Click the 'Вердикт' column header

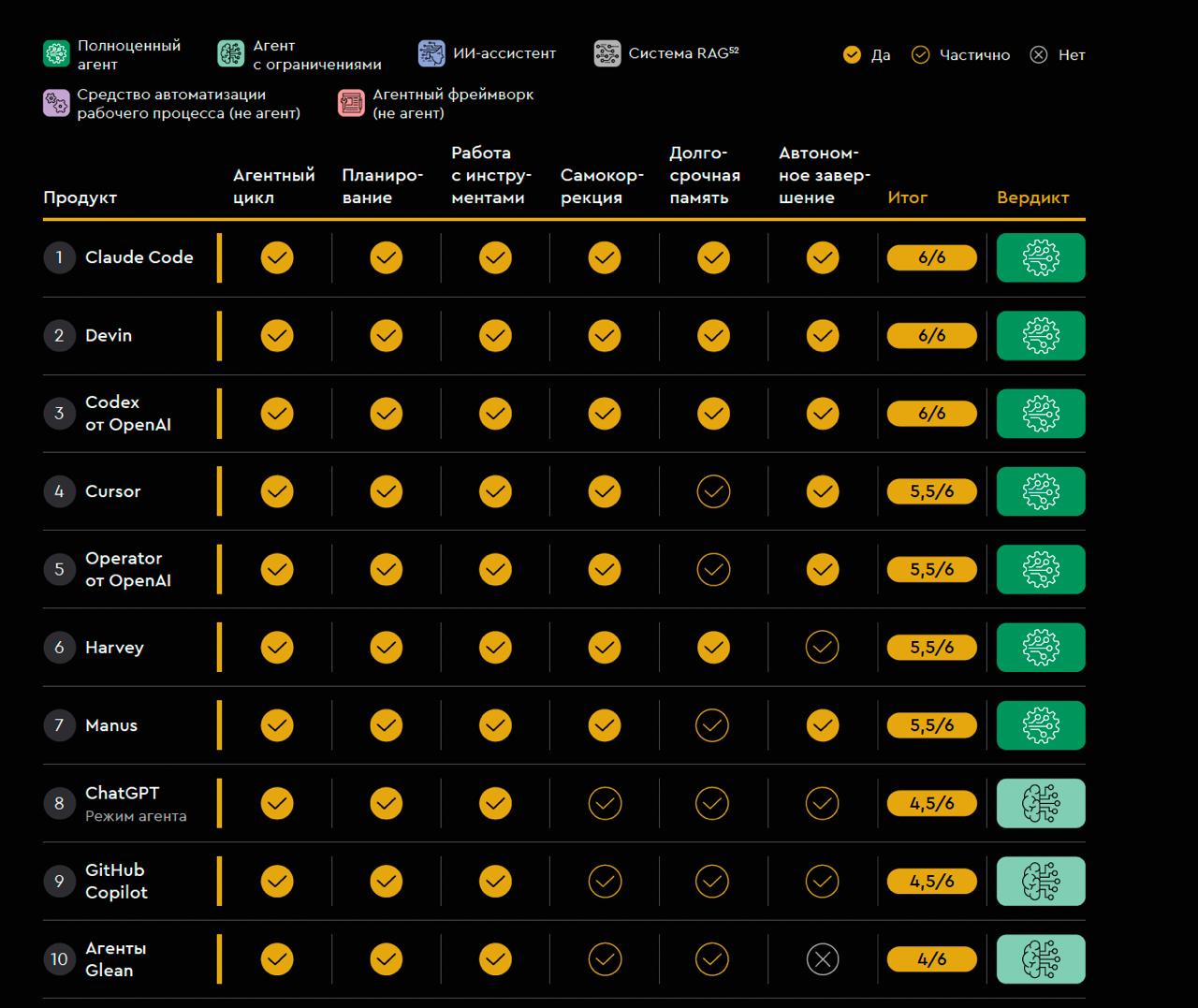pos(1032,197)
